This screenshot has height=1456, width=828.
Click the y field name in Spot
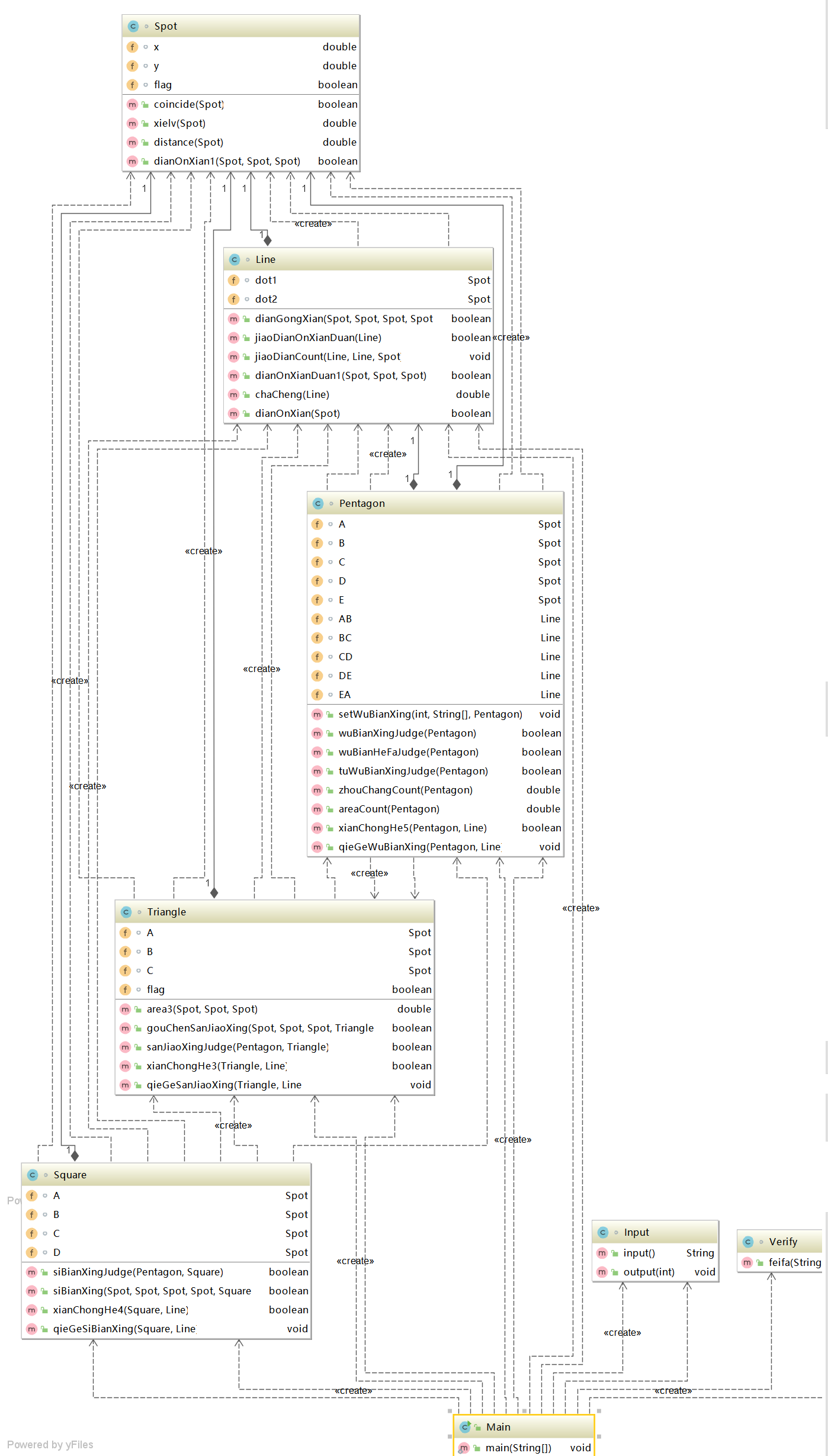coord(156,66)
